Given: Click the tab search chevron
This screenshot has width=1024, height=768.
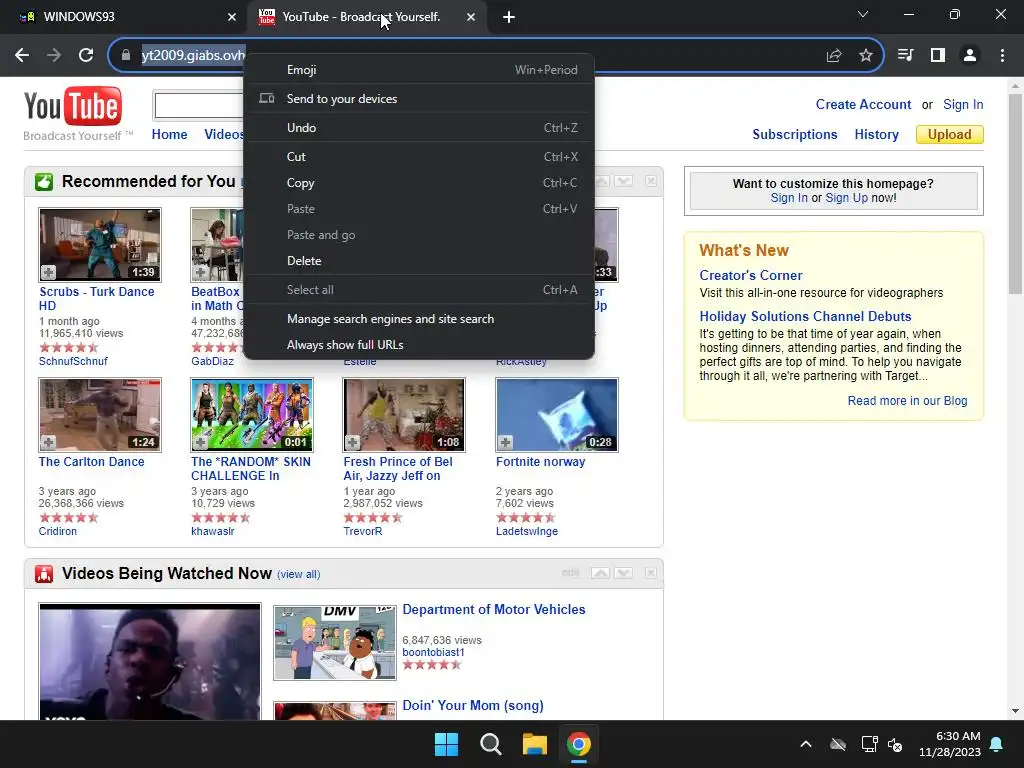Looking at the screenshot, I should [863, 14].
